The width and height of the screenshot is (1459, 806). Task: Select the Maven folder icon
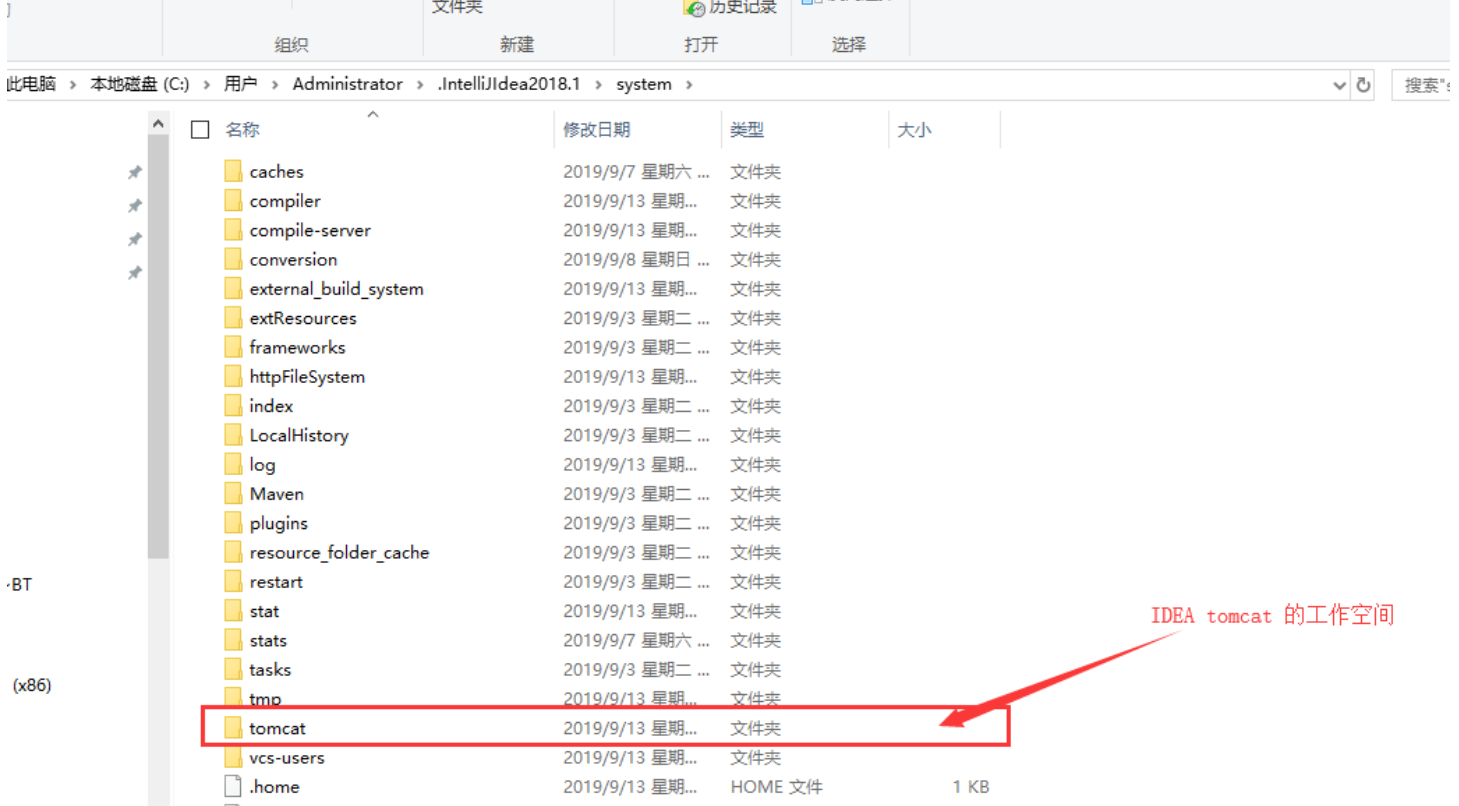(x=233, y=494)
